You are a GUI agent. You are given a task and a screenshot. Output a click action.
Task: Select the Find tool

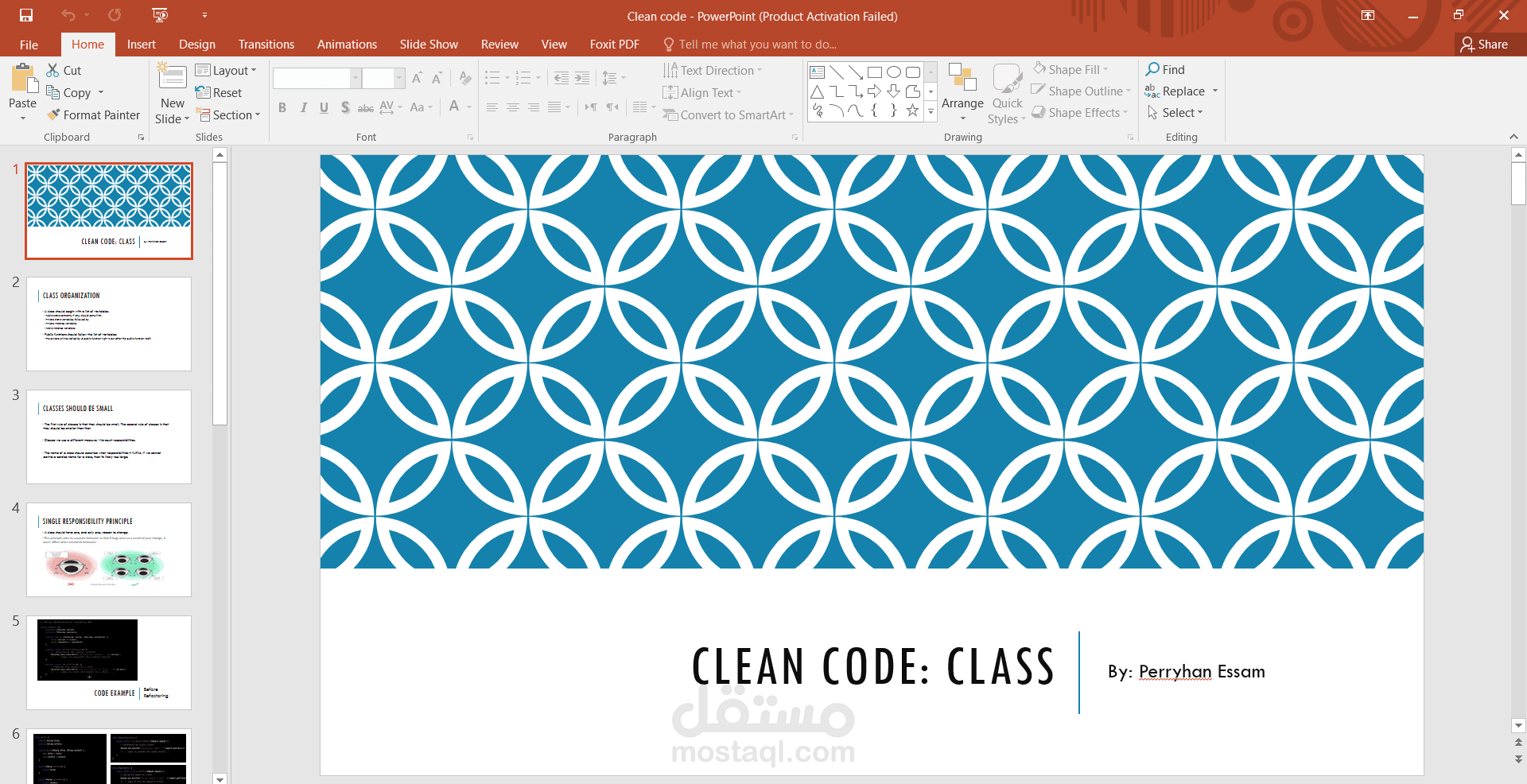pyautogui.click(x=1166, y=69)
